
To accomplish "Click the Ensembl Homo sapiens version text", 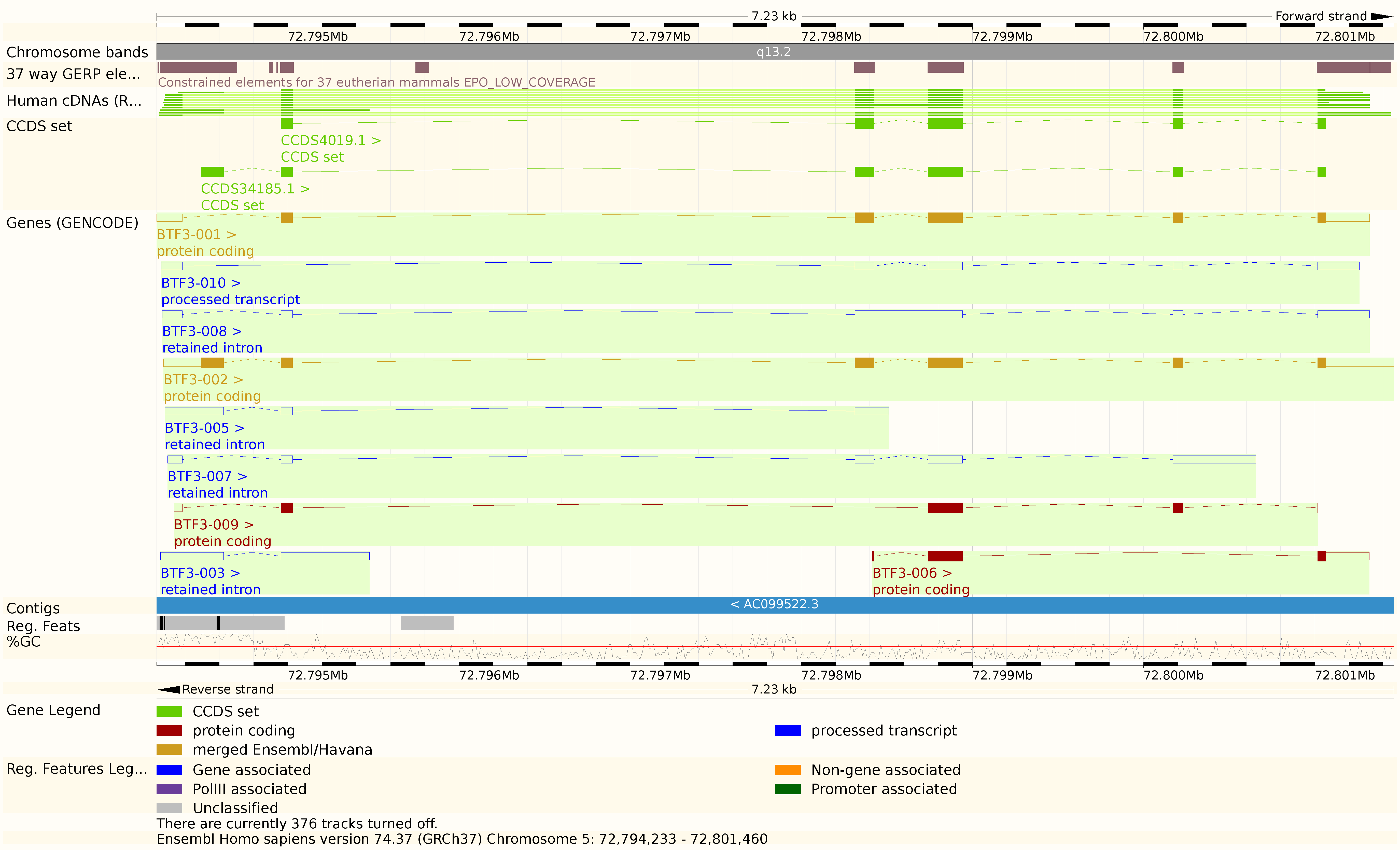I will click(462, 839).
